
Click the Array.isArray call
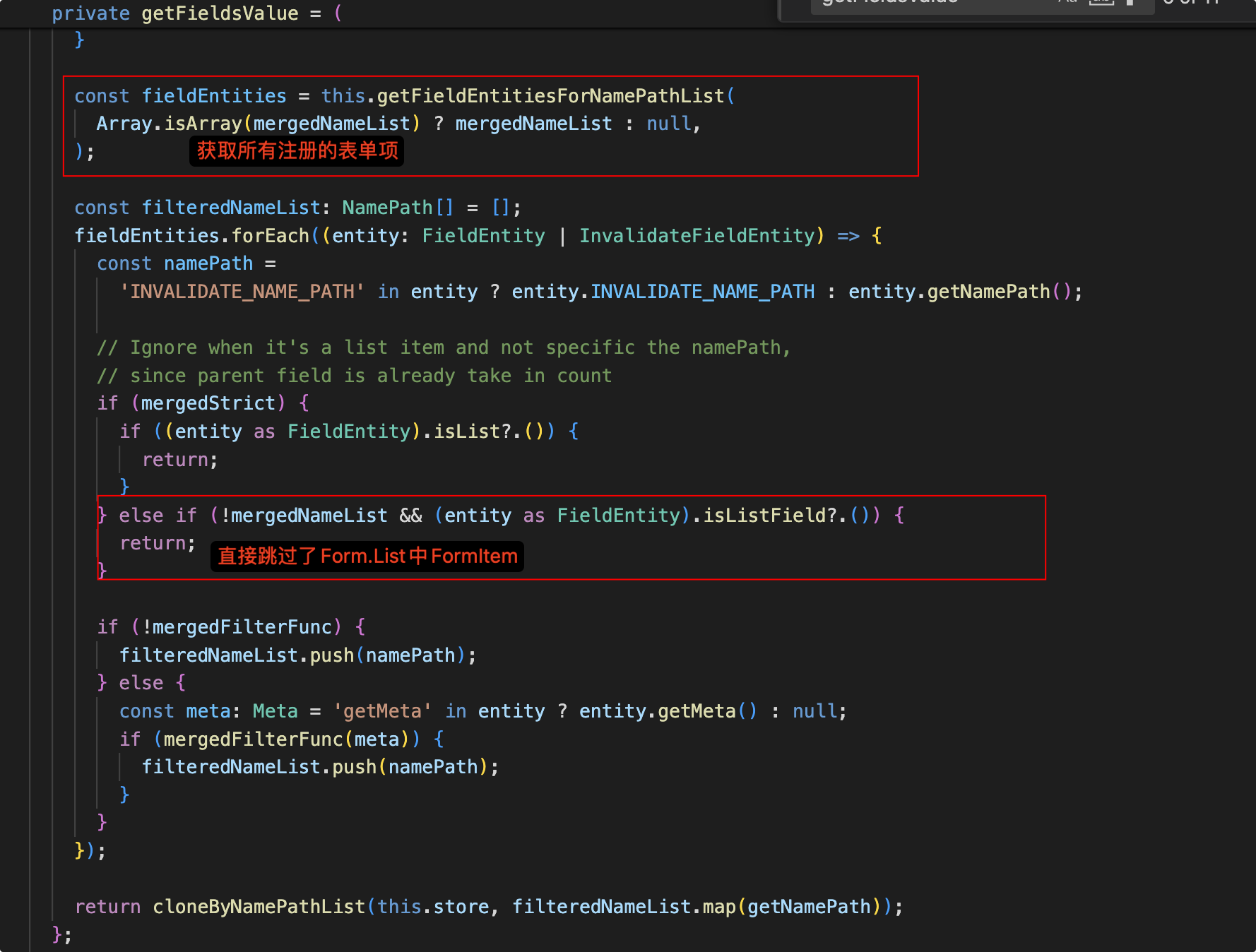point(170,124)
